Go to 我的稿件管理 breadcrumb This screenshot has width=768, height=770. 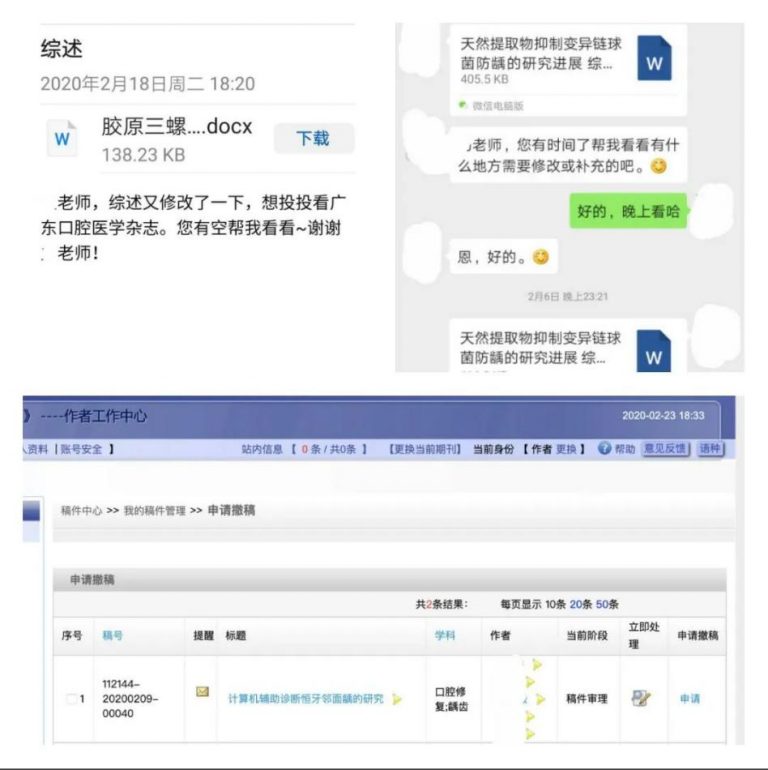click(x=154, y=510)
